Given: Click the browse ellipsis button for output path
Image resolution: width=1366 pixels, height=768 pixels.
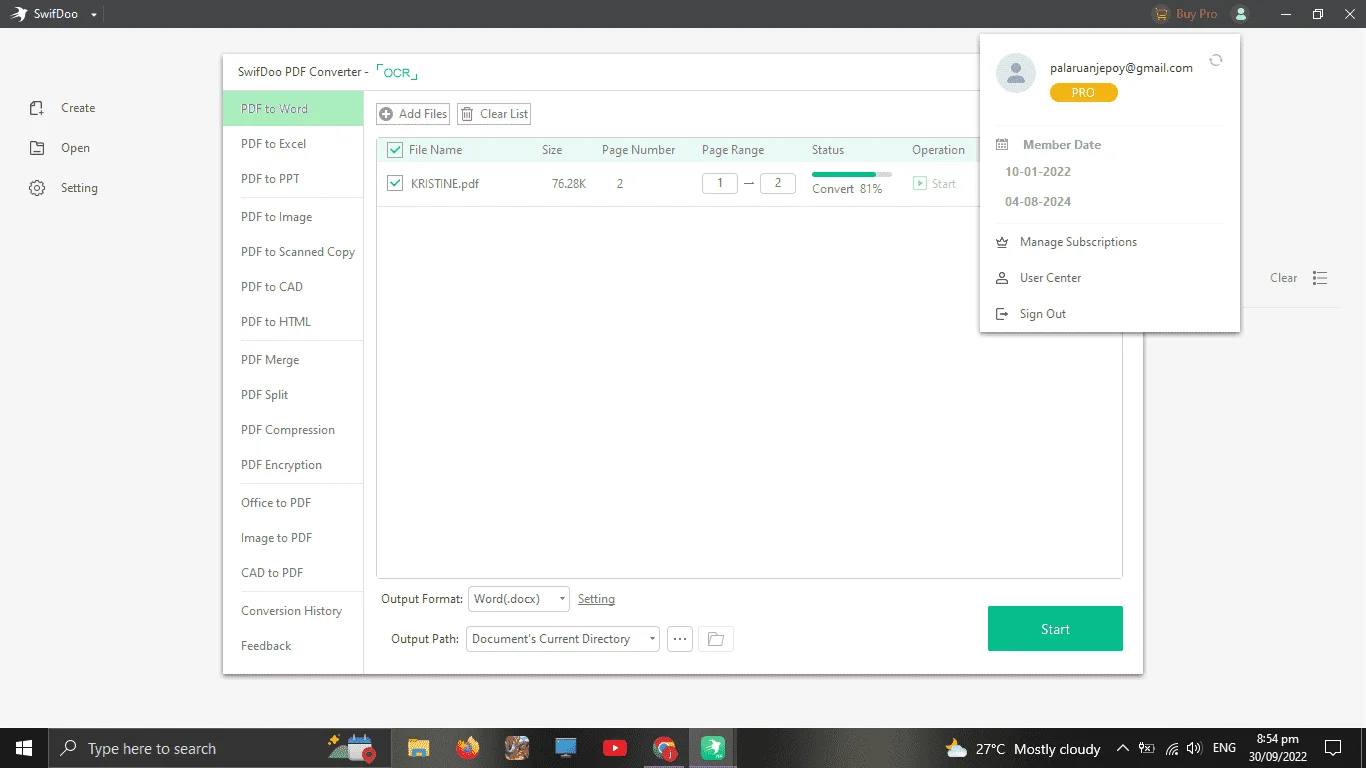Looking at the screenshot, I should pos(680,639).
